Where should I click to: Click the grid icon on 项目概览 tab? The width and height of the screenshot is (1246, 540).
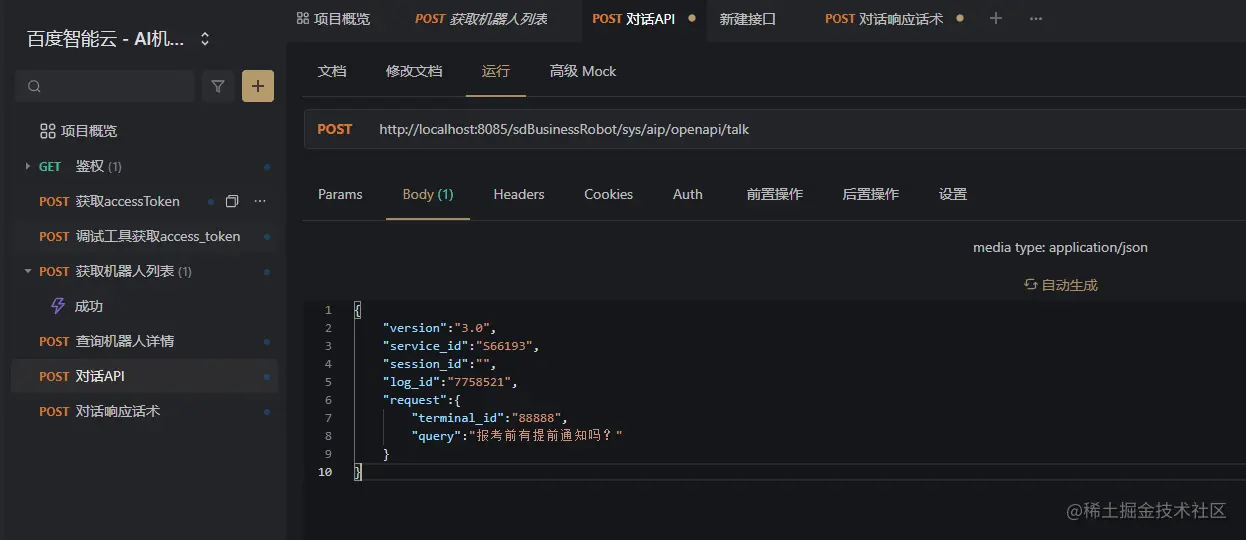point(303,18)
